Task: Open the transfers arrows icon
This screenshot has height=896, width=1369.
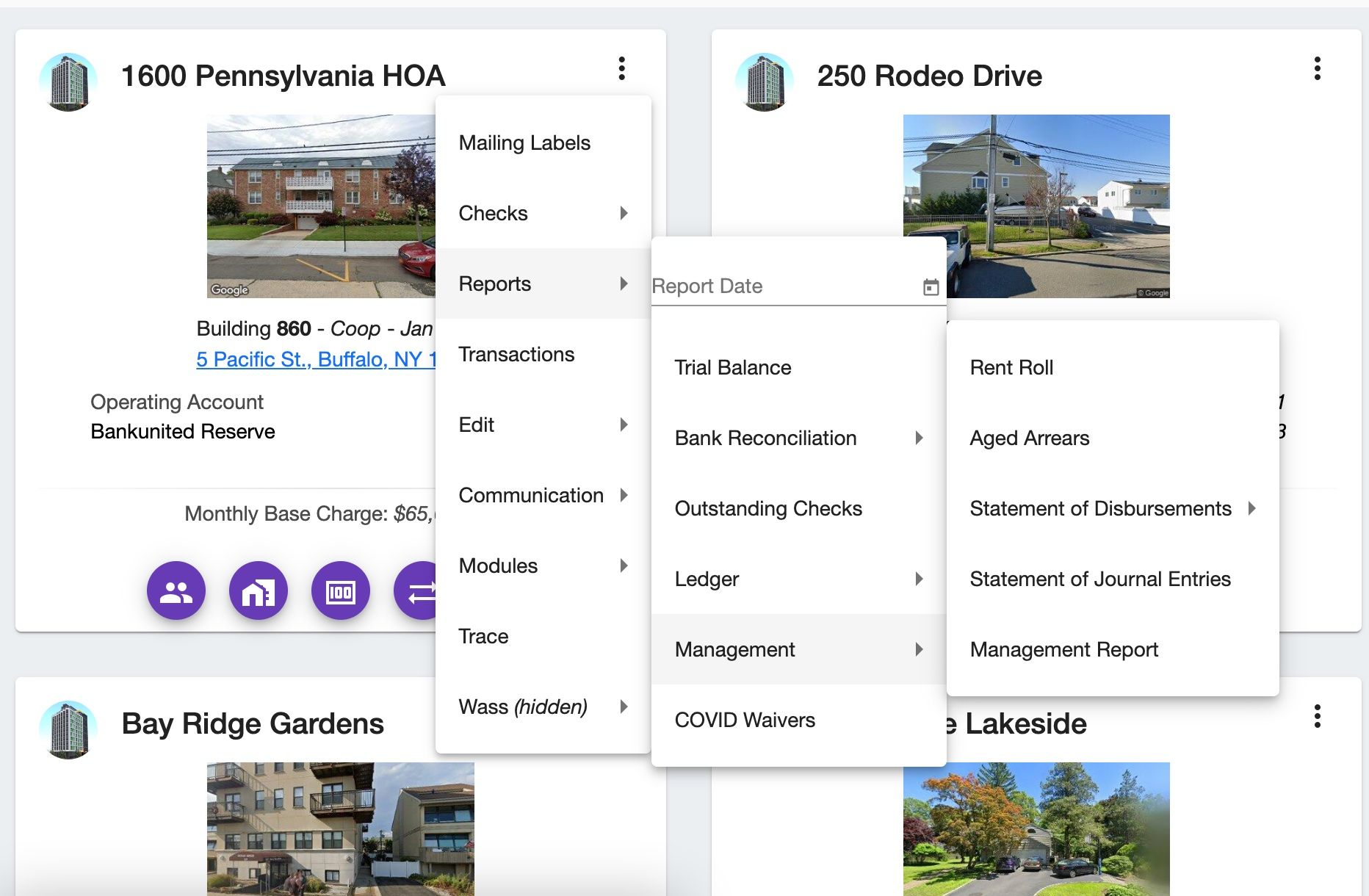Action: [x=421, y=590]
